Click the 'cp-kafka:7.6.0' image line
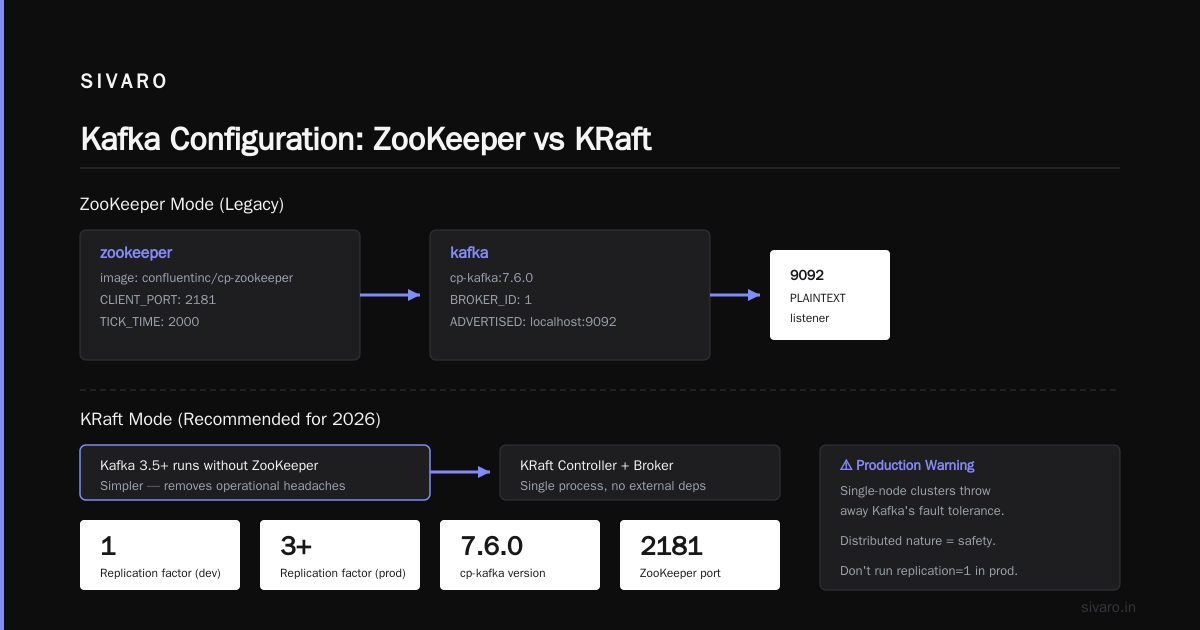Screen dimensions: 1200x630 click(x=492, y=277)
